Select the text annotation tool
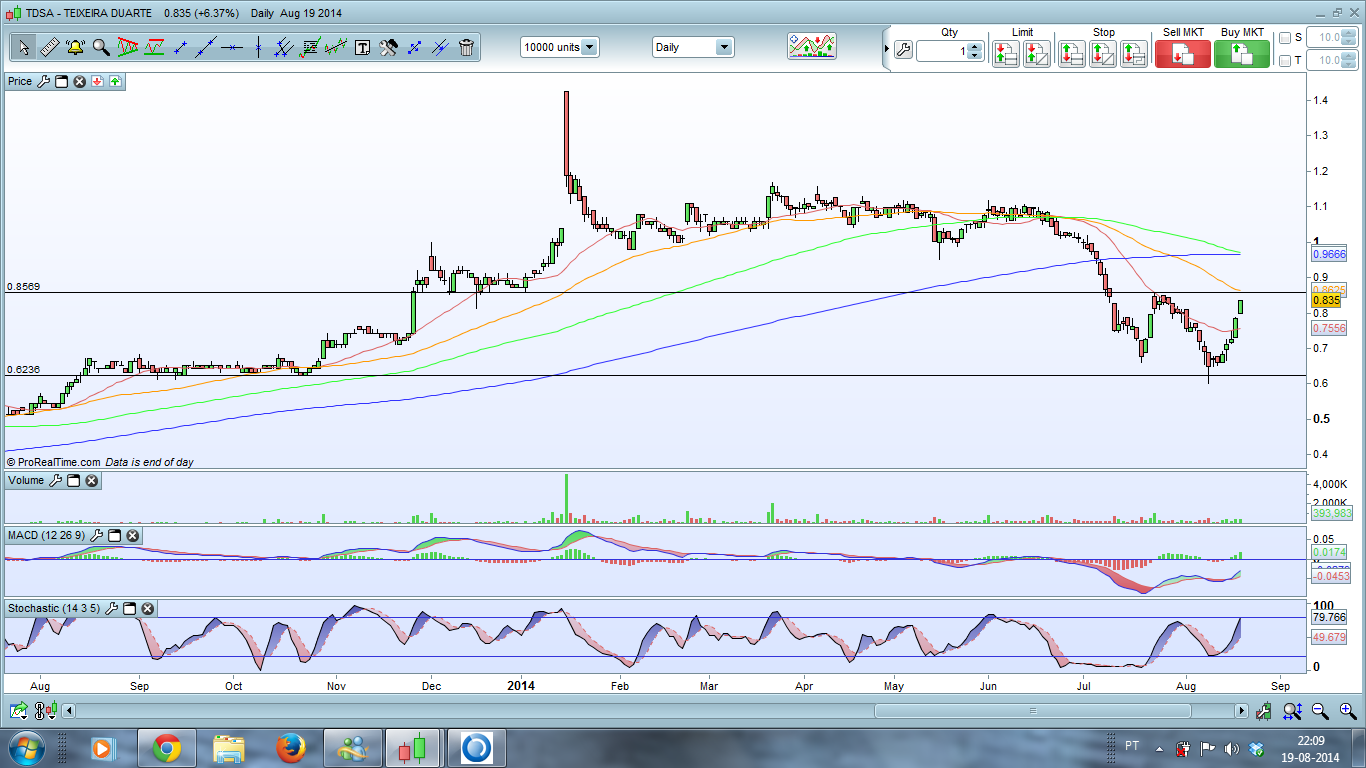Screen dimensions: 1366x768 pyautogui.click(x=362, y=47)
